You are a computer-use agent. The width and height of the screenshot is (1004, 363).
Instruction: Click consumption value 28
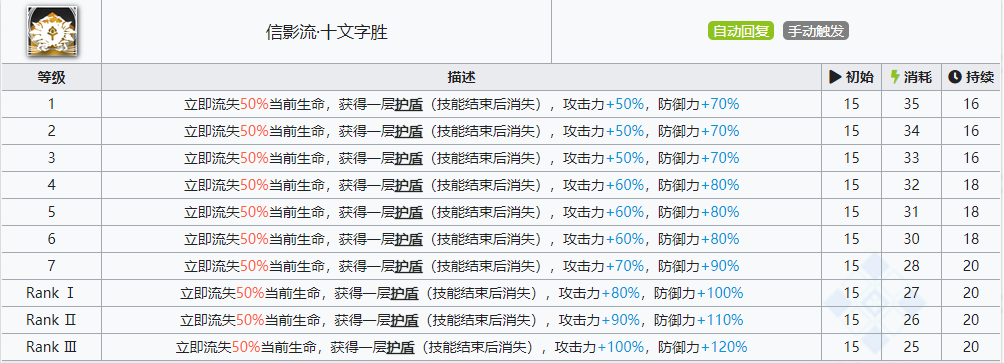912,266
